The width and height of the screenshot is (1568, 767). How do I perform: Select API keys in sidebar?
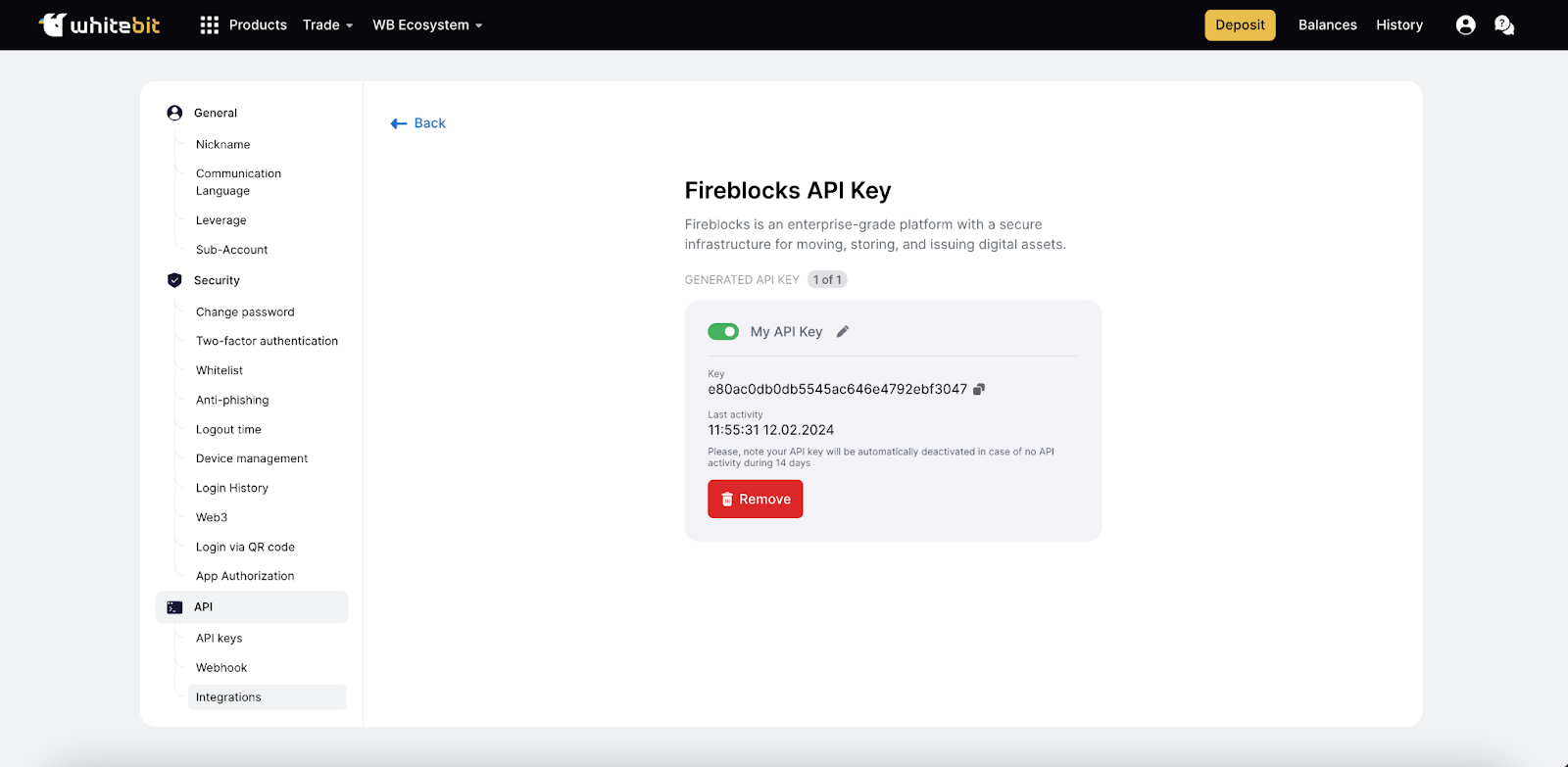tap(219, 639)
